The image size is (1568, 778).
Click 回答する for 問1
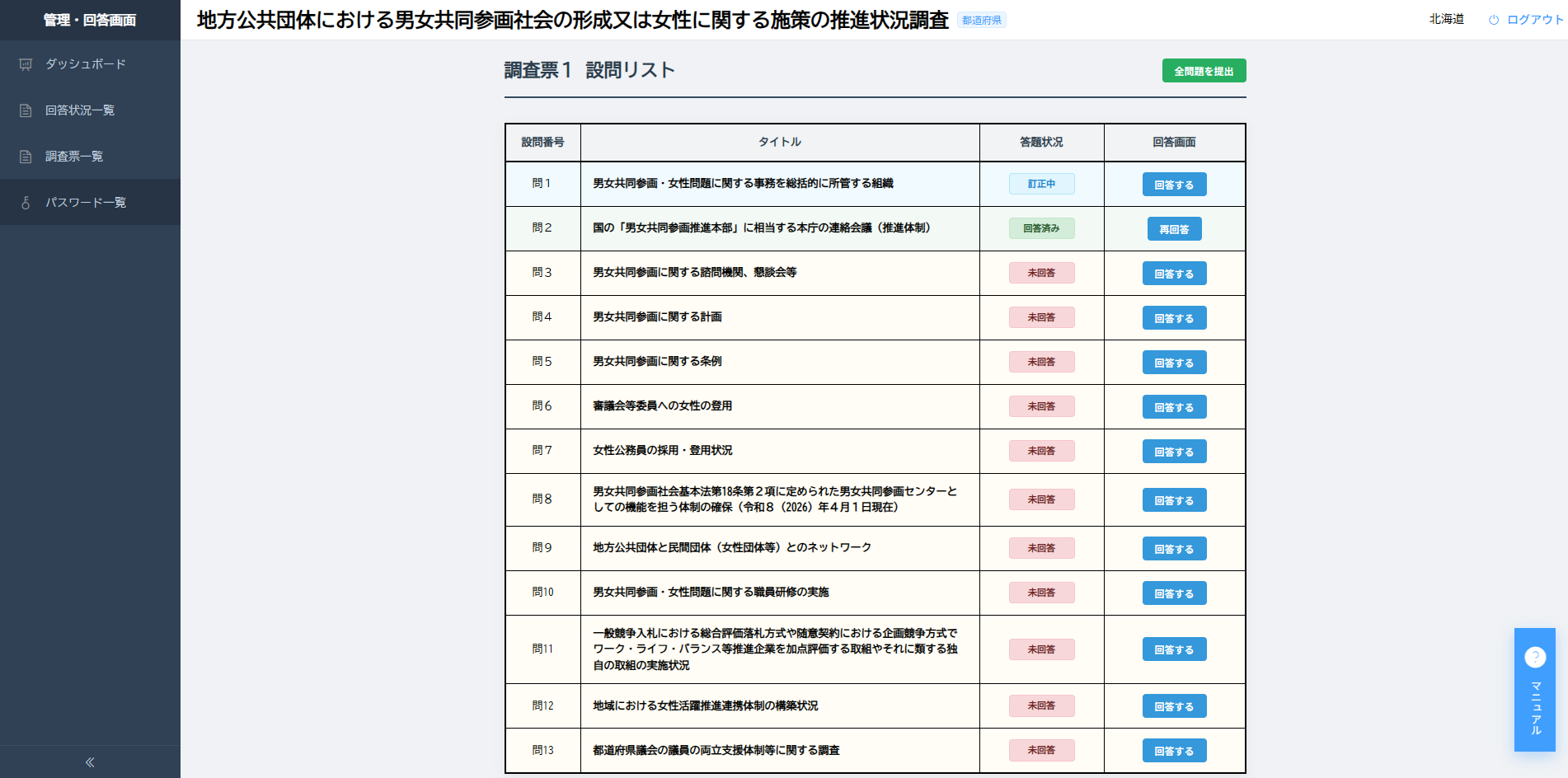click(x=1174, y=185)
